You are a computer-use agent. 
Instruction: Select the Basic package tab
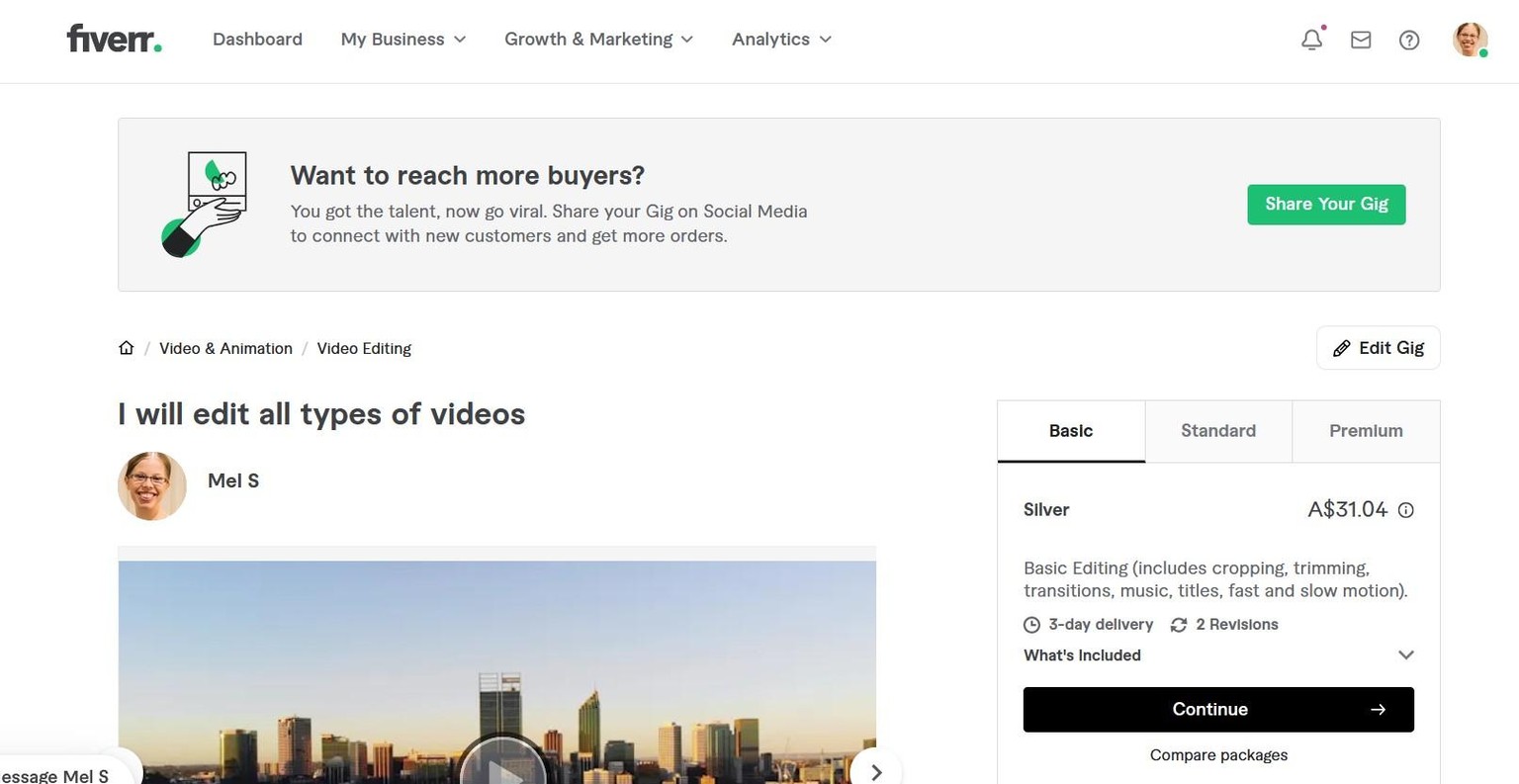click(1071, 431)
